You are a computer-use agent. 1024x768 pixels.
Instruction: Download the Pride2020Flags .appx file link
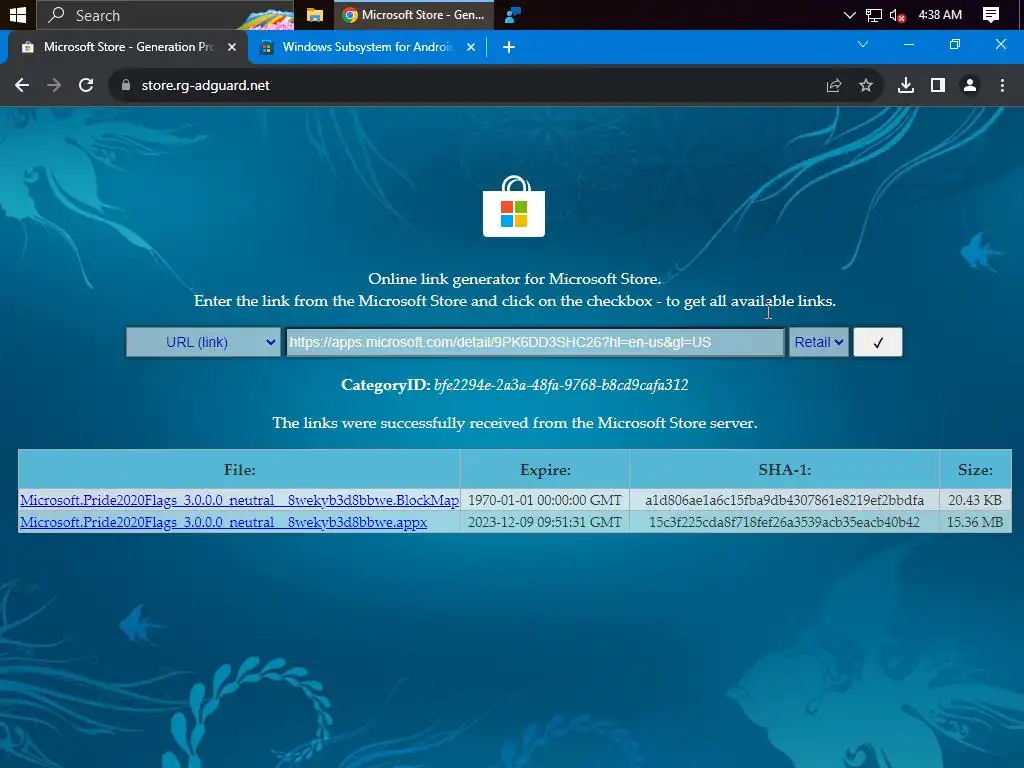click(223, 522)
